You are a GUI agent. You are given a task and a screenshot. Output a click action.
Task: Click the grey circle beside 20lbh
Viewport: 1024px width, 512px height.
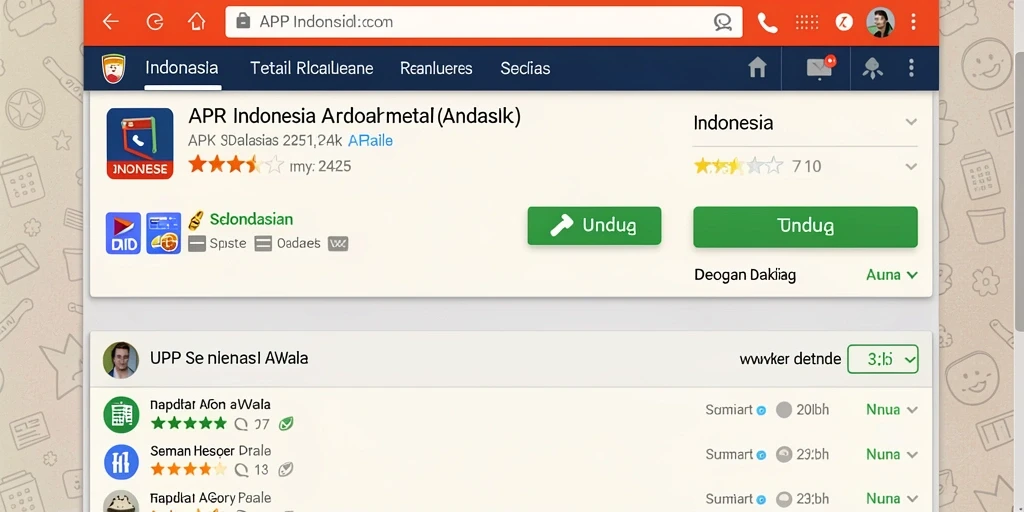coord(784,410)
